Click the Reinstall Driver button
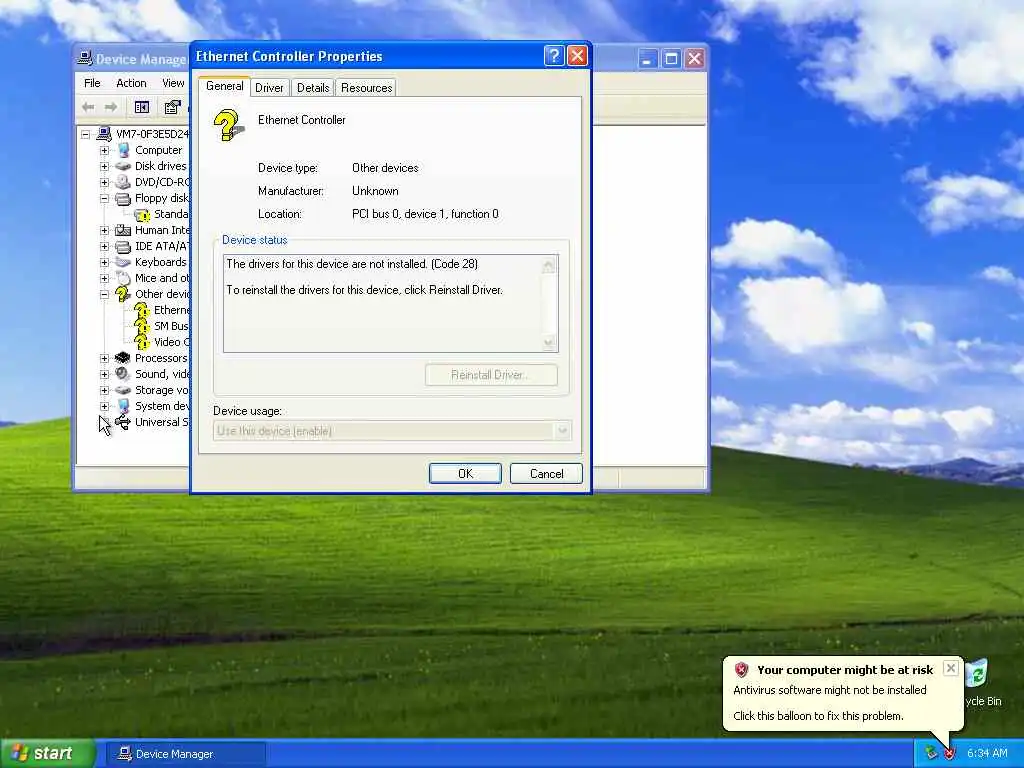The width and height of the screenshot is (1024, 768). pos(491,375)
